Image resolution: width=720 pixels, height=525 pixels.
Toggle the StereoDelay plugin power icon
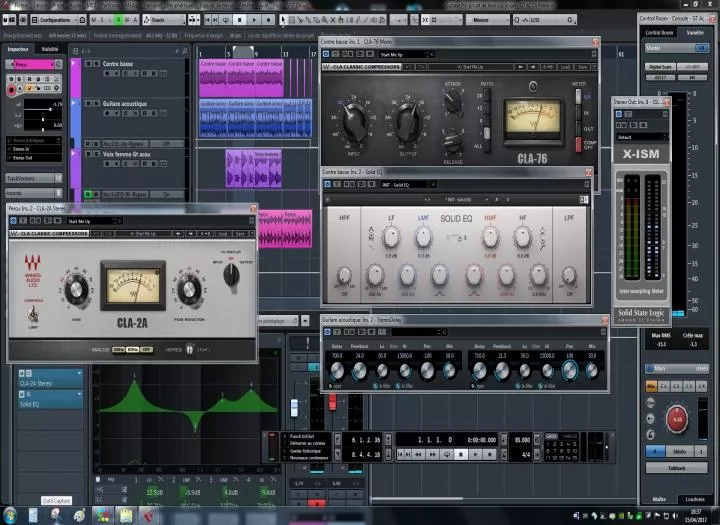coord(327,332)
